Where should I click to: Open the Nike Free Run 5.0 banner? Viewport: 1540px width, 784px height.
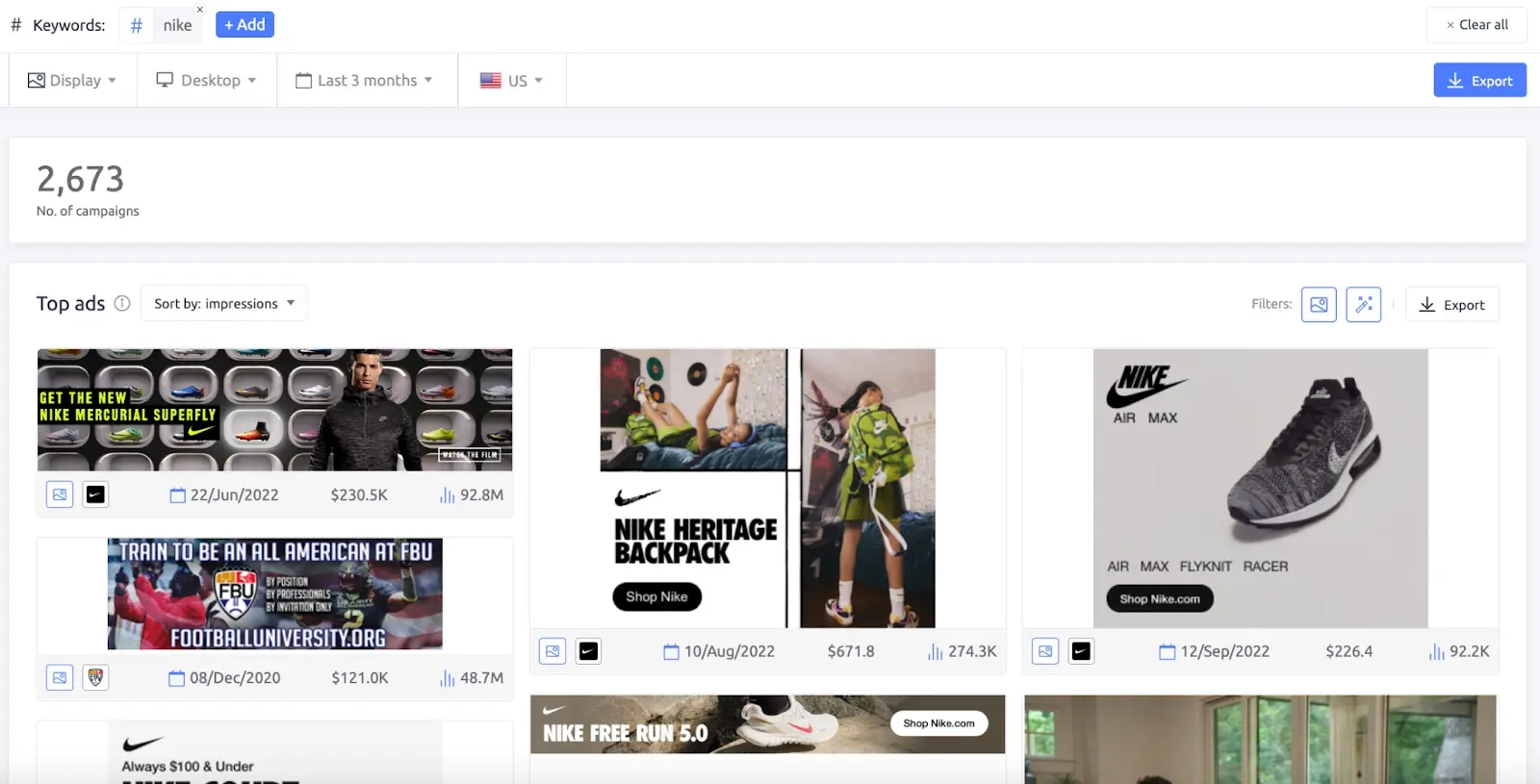pyautogui.click(x=767, y=724)
